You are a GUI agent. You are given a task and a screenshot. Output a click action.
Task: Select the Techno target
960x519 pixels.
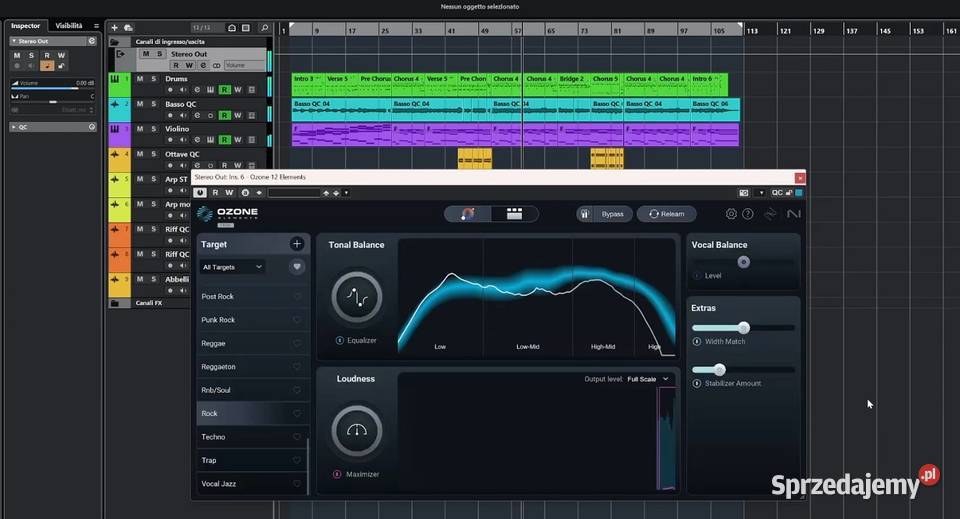pyautogui.click(x=252, y=437)
